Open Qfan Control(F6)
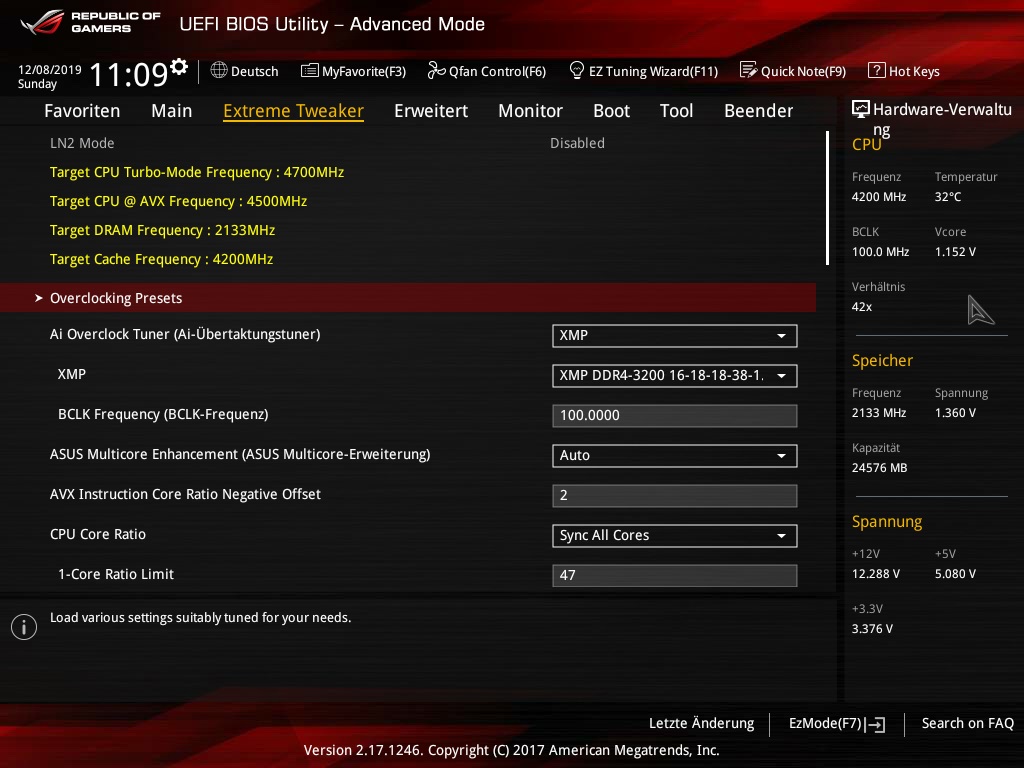This screenshot has height=768, width=1024. [487, 71]
